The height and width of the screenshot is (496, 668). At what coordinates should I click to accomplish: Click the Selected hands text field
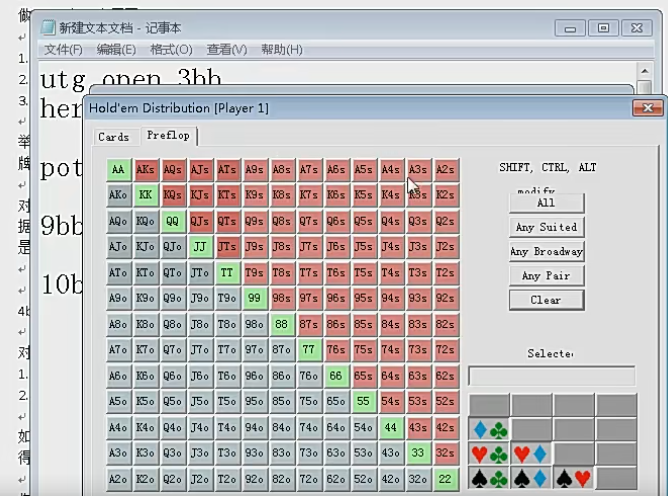click(551, 376)
